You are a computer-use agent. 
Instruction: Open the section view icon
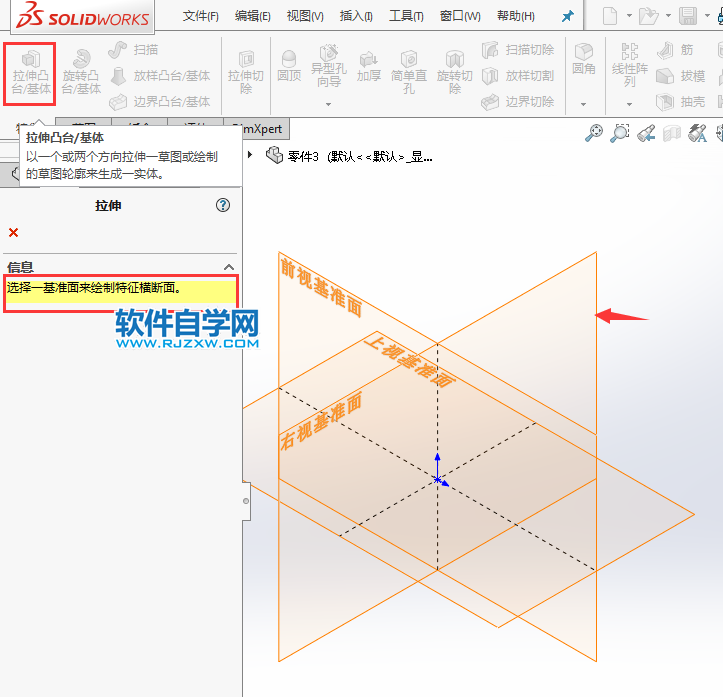pyautogui.click(x=672, y=133)
